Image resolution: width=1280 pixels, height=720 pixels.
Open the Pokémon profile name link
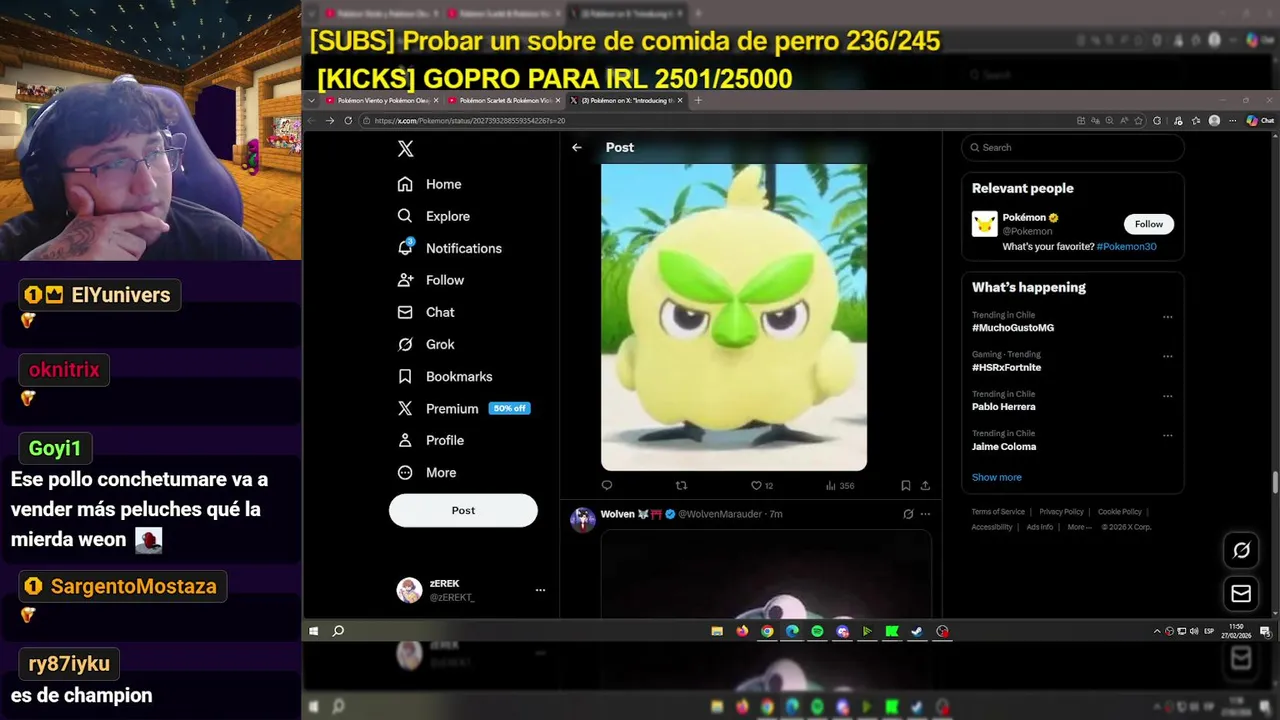tap(1024, 217)
